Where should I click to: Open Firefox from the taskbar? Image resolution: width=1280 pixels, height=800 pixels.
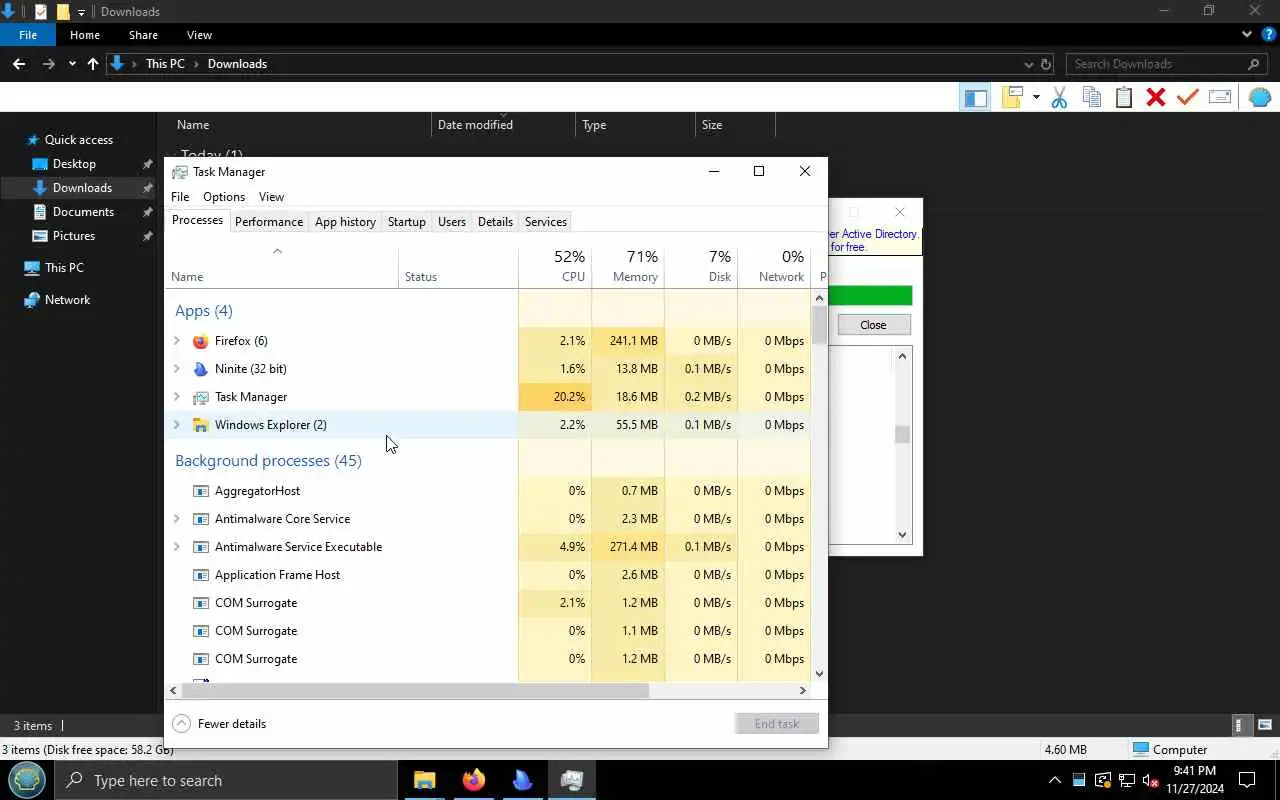pos(474,780)
